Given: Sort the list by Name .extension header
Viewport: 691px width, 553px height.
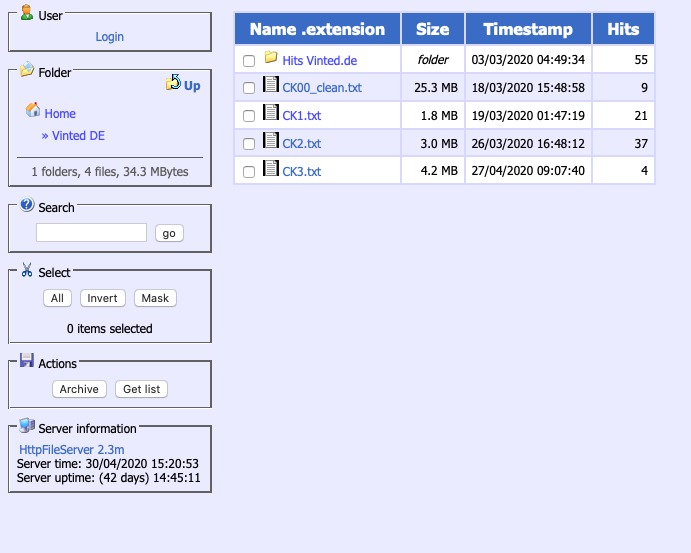Looking at the screenshot, I should [317, 29].
